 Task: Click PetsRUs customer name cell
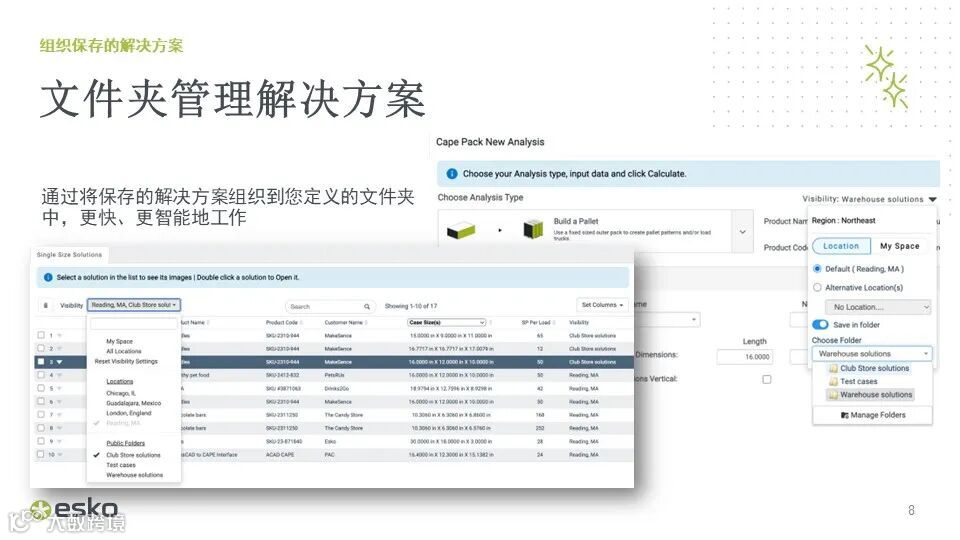click(x=334, y=375)
